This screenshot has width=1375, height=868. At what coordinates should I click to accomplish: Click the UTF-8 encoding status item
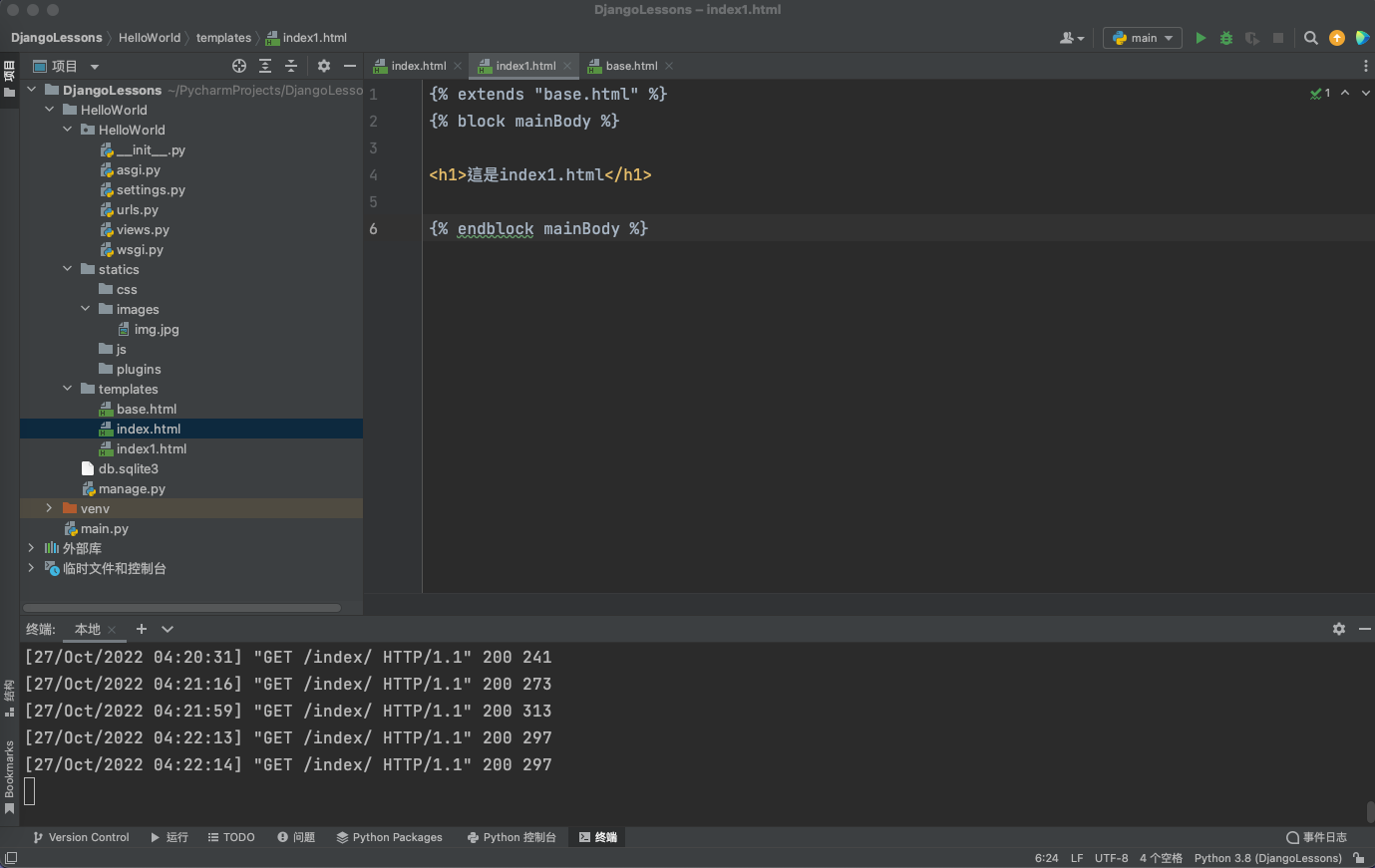1111,858
